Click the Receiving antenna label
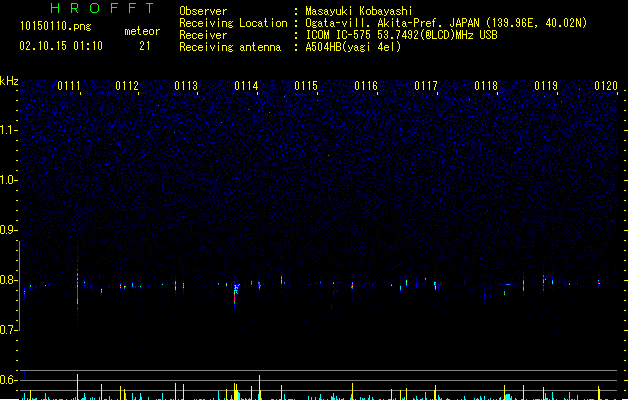Screen dimensions: 629x400 (230, 47)
